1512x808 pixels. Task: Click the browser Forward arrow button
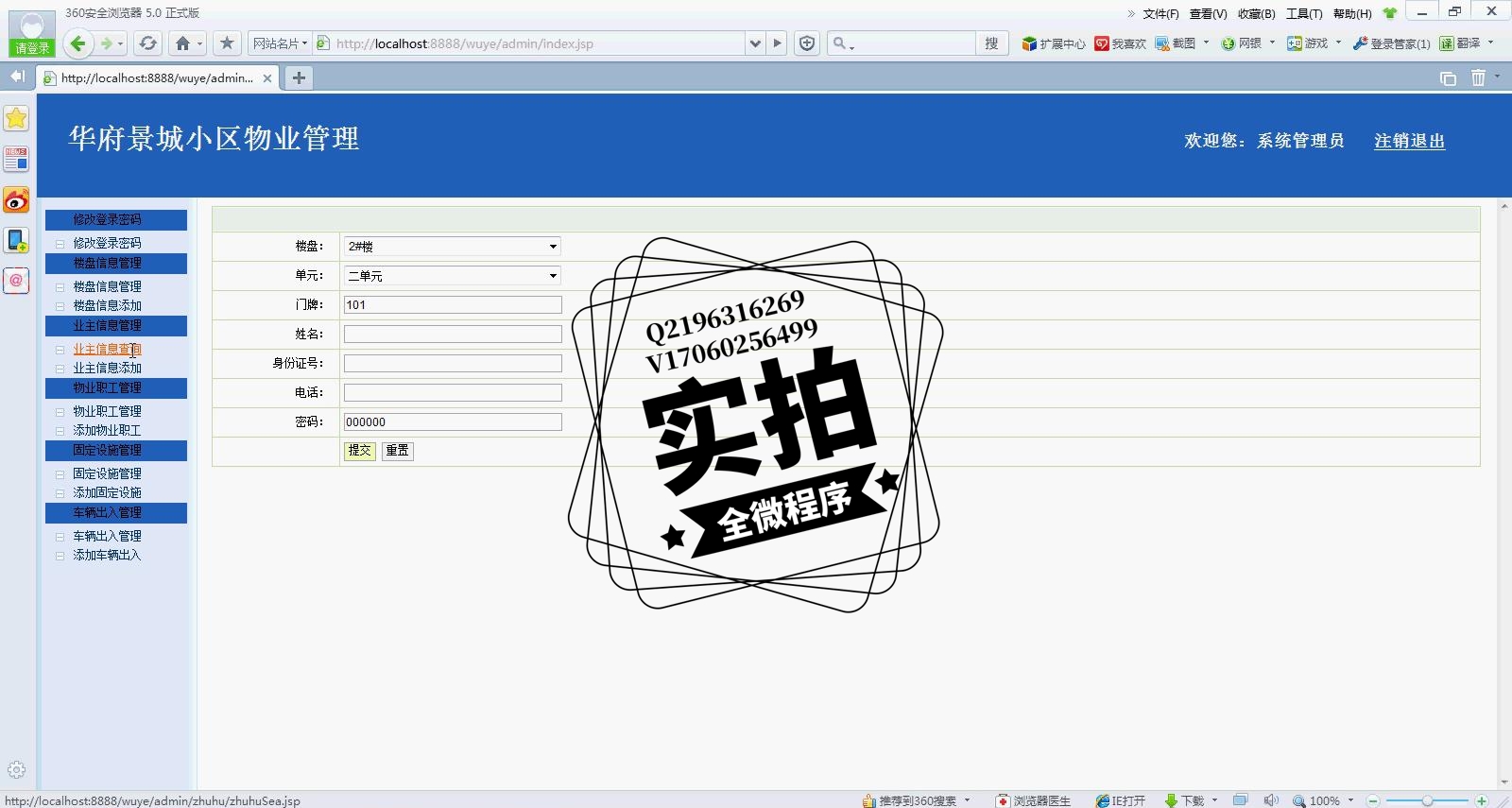(107, 43)
